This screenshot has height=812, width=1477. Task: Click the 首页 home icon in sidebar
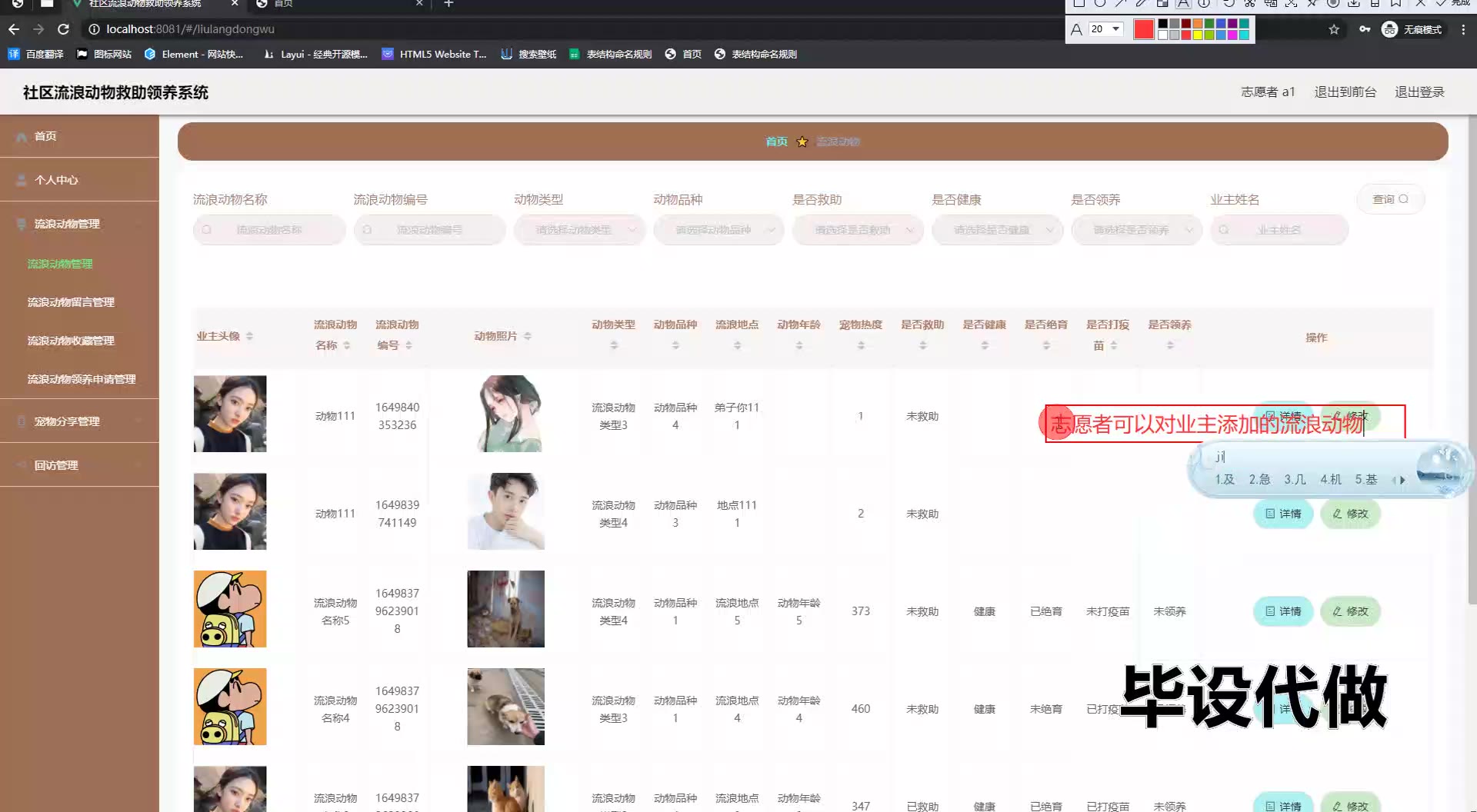click(x=22, y=136)
